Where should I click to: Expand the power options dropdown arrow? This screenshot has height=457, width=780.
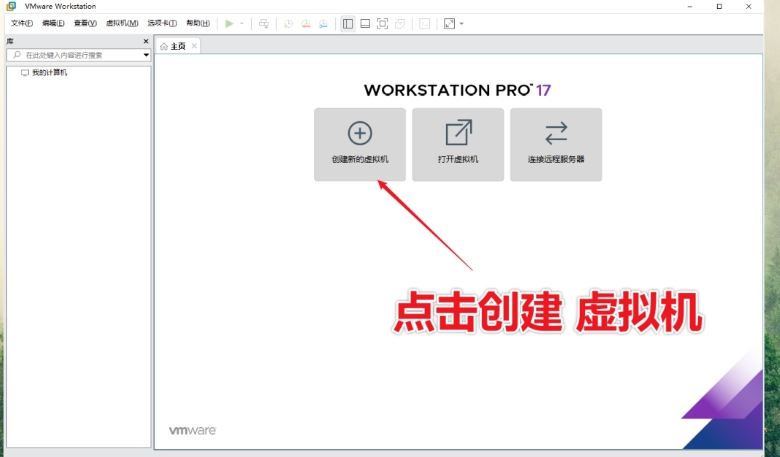tap(242, 23)
